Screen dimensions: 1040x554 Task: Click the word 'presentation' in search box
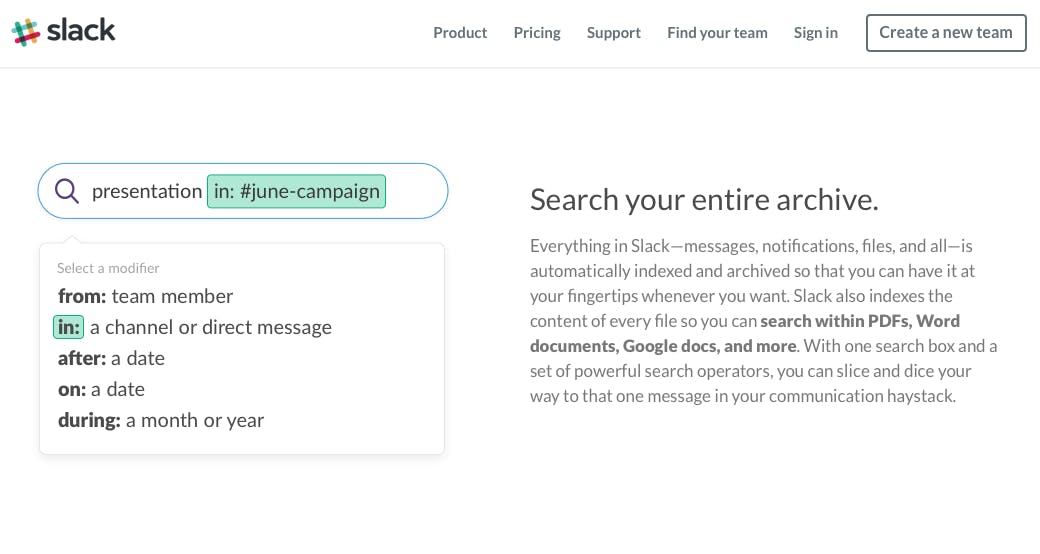(x=147, y=191)
